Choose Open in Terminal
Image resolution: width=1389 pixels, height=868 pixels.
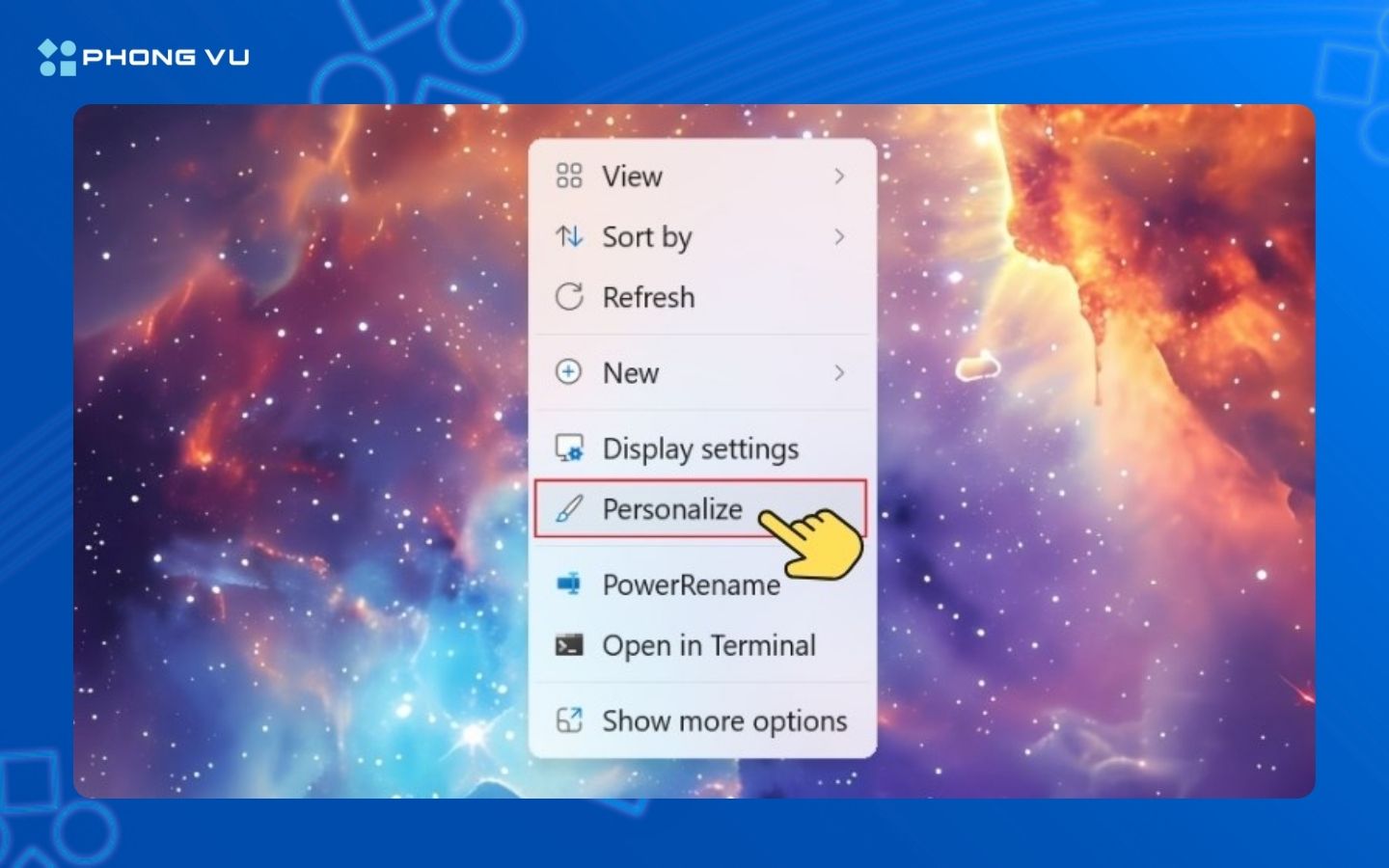708,645
